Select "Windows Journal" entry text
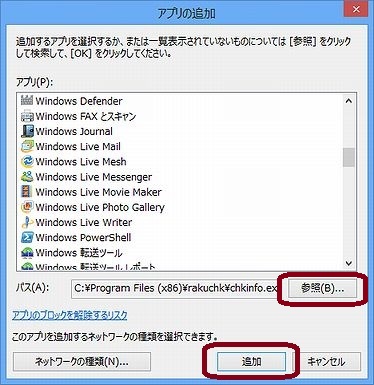The height and width of the screenshot is (385, 374). [74, 131]
